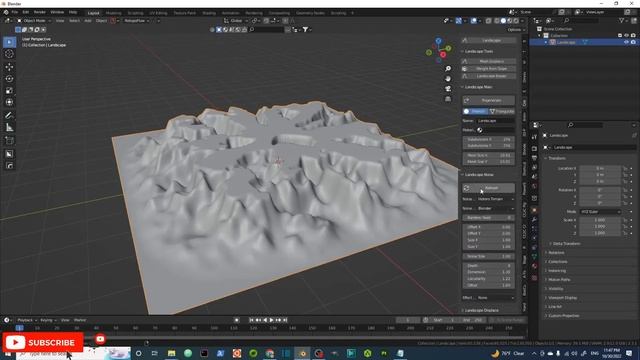This screenshot has height=360, width=640.
Task: Toggle Landscape render camera icon in outliner
Action: pos(633,42)
